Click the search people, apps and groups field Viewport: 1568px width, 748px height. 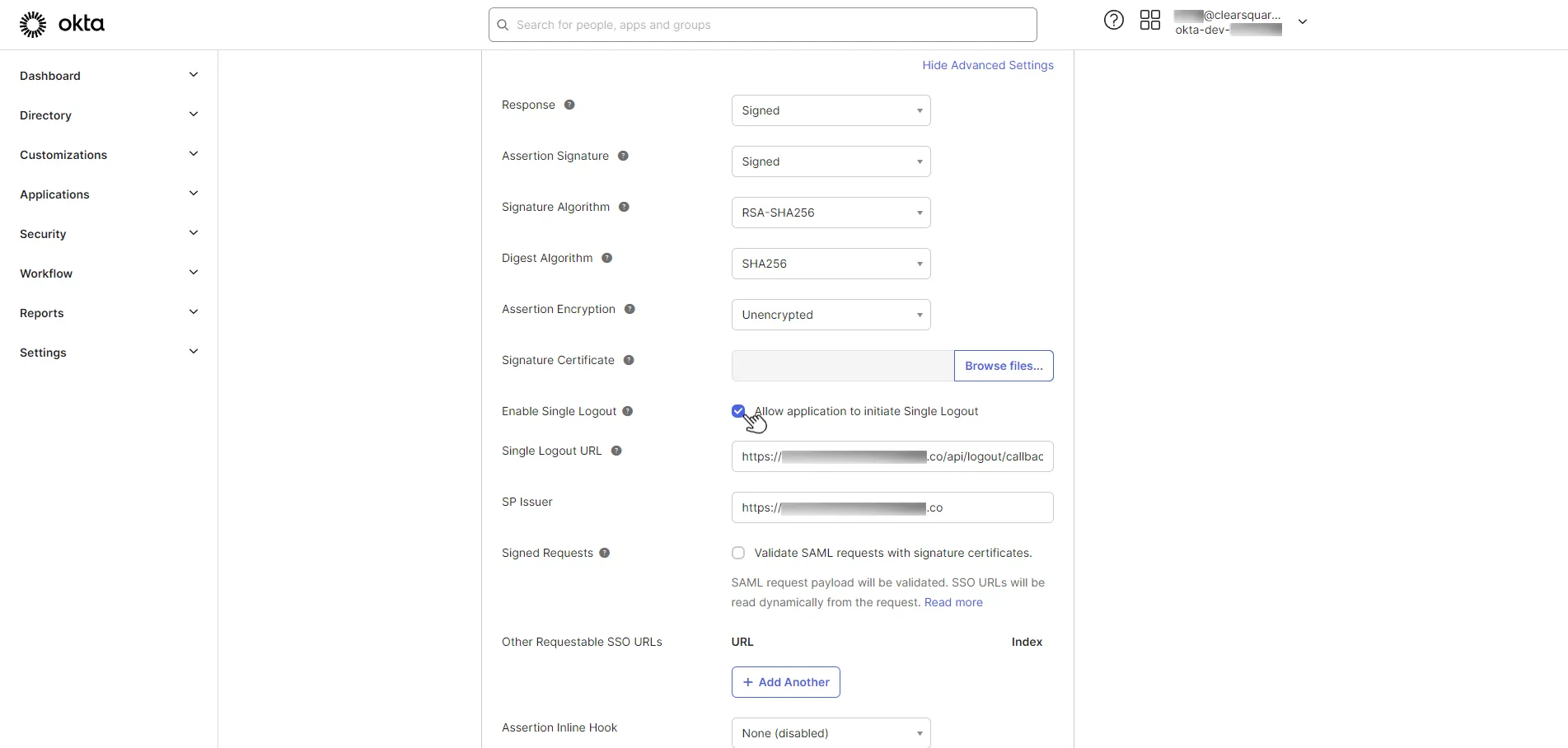[x=762, y=25]
